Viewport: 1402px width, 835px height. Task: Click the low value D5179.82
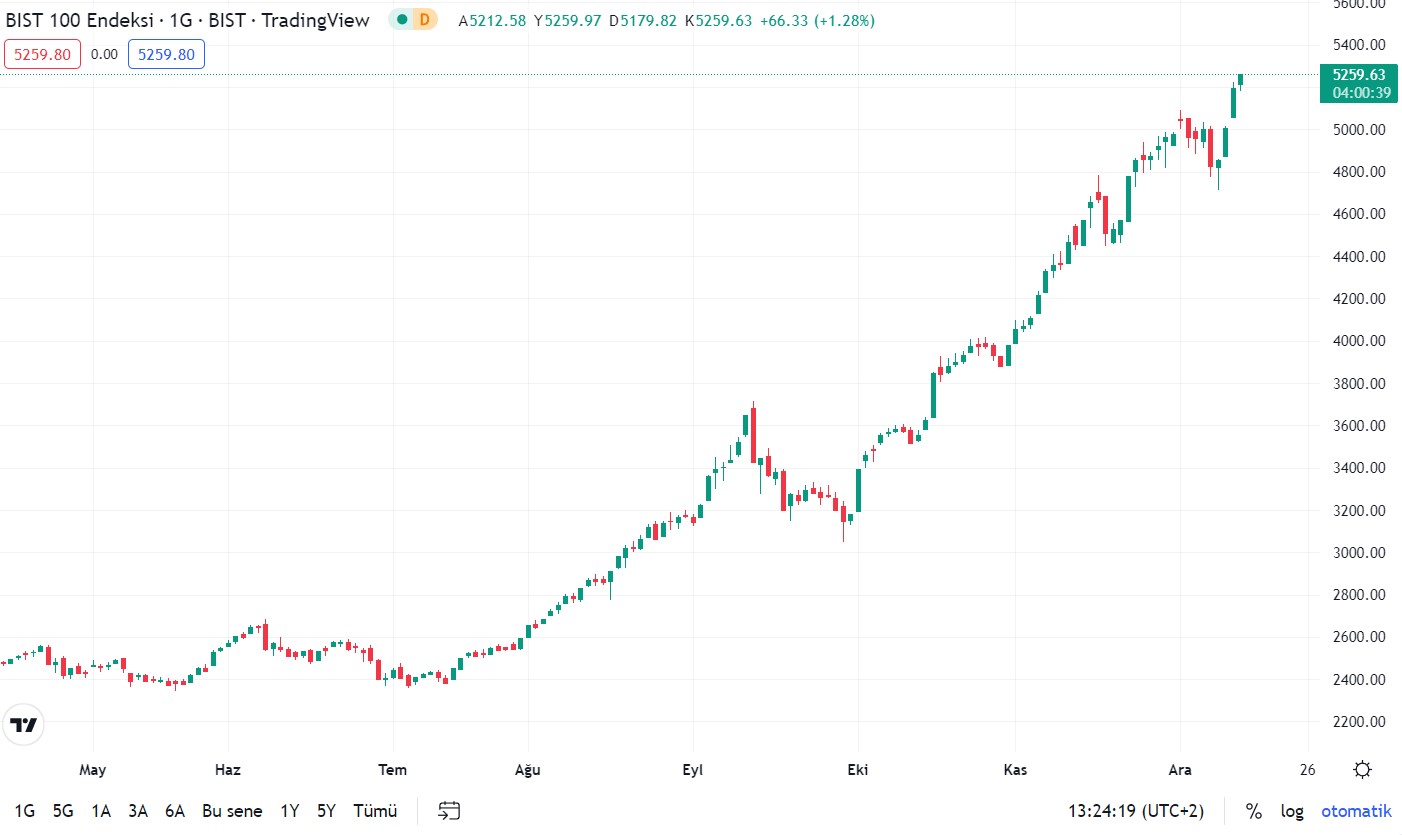click(643, 20)
